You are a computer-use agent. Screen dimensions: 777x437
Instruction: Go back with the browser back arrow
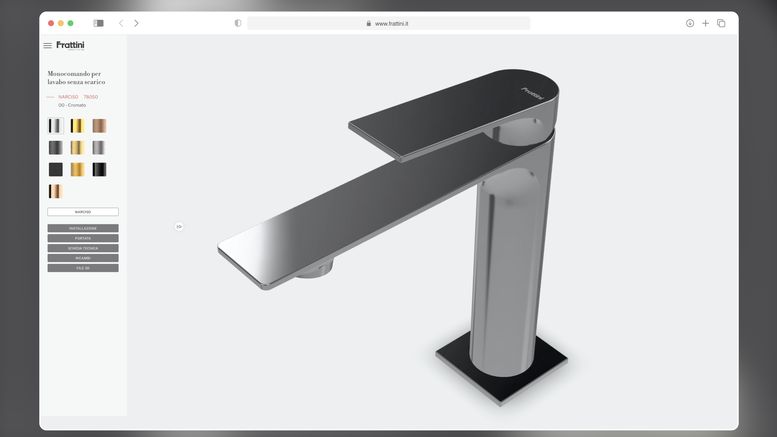pos(121,23)
